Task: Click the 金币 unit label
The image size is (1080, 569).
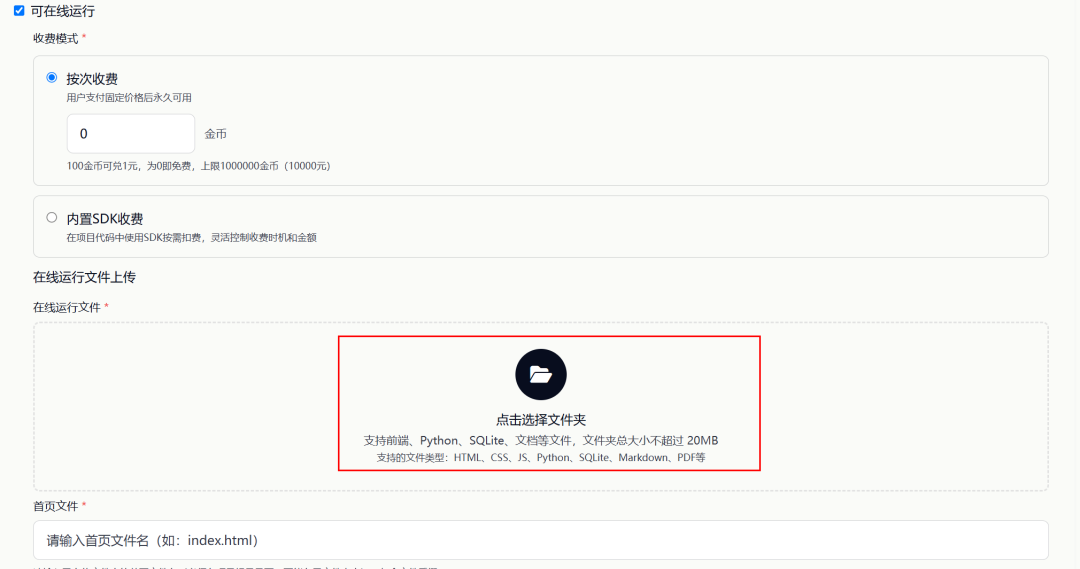Action: [216, 134]
